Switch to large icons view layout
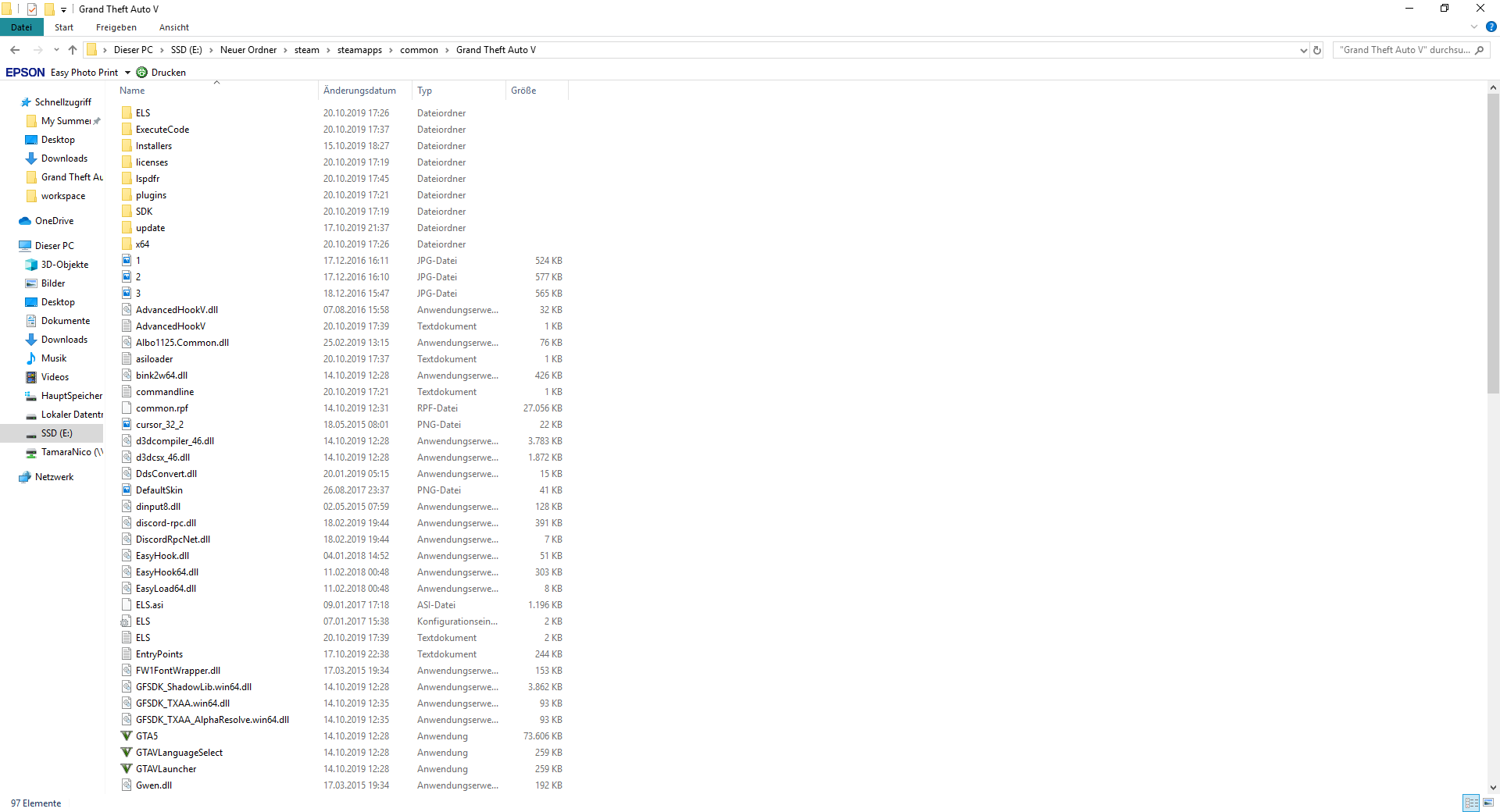 tap(1488, 803)
